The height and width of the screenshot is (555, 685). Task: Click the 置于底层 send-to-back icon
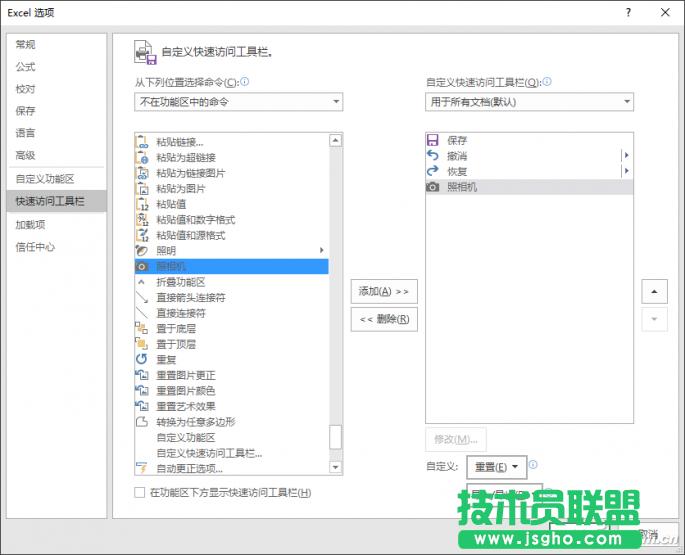[x=142, y=329]
